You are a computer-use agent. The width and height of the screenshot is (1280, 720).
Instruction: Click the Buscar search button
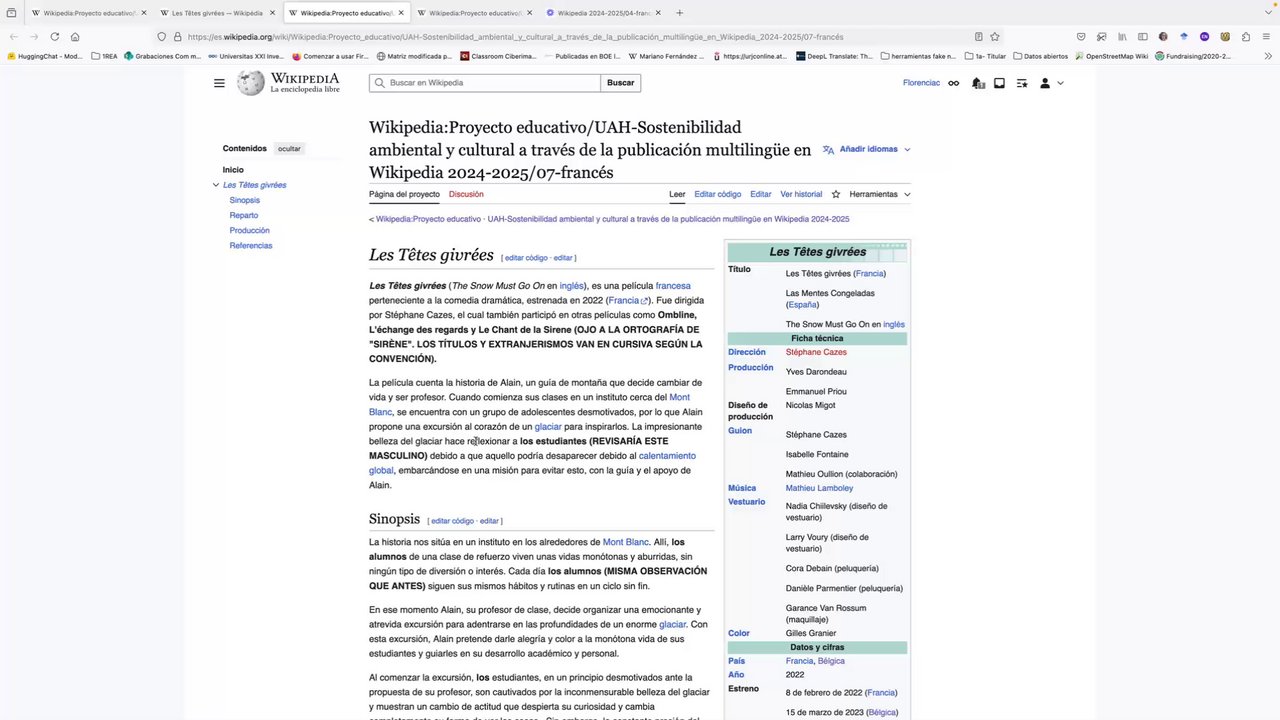[x=620, y=83]
